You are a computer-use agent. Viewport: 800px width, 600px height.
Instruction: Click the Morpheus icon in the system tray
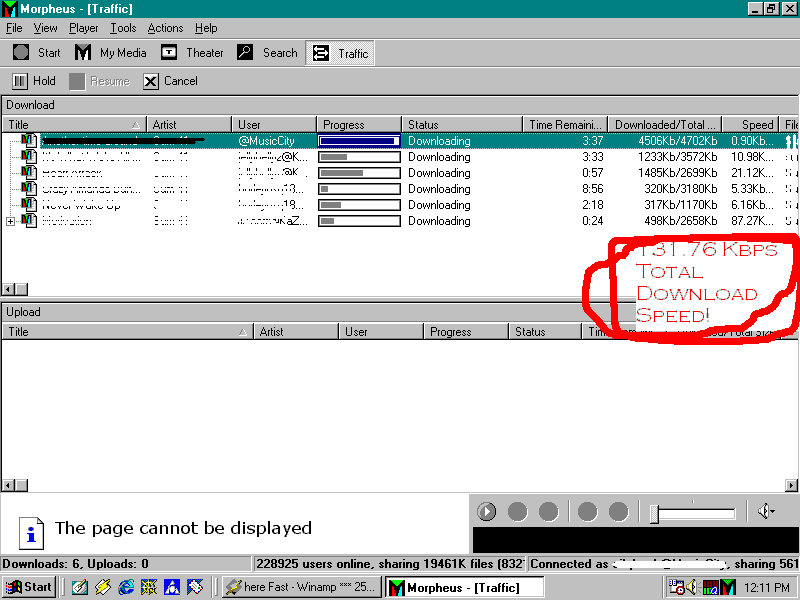click(x=729, y=587)
